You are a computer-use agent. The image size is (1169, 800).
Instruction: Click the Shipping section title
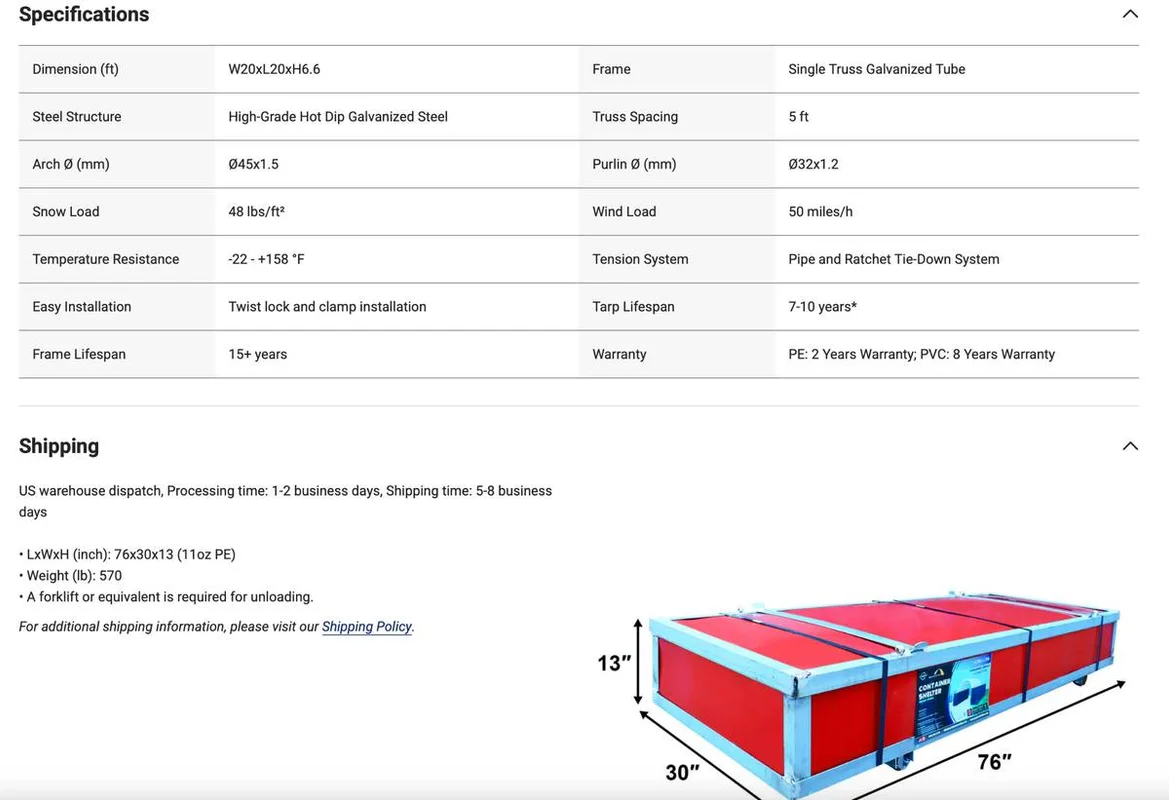[59, 446]
